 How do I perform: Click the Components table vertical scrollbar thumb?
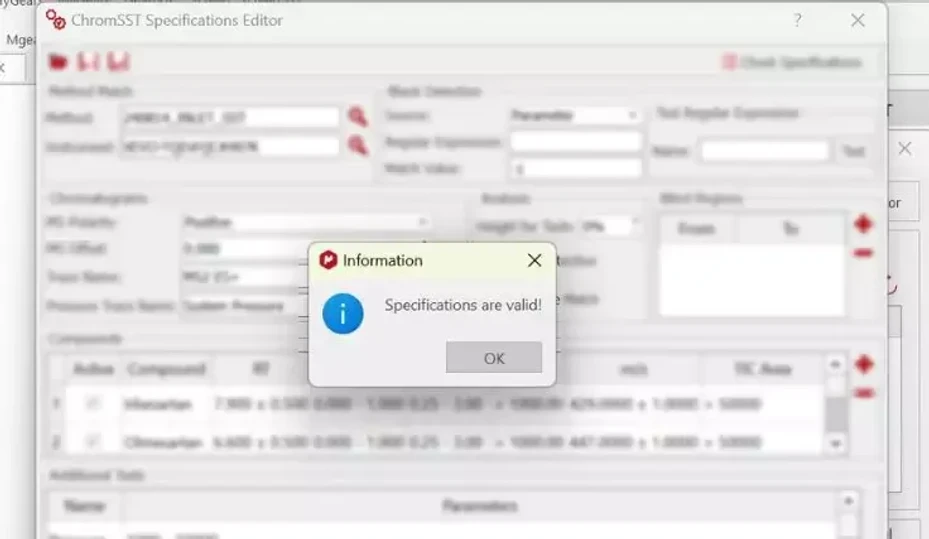(835, 415)
